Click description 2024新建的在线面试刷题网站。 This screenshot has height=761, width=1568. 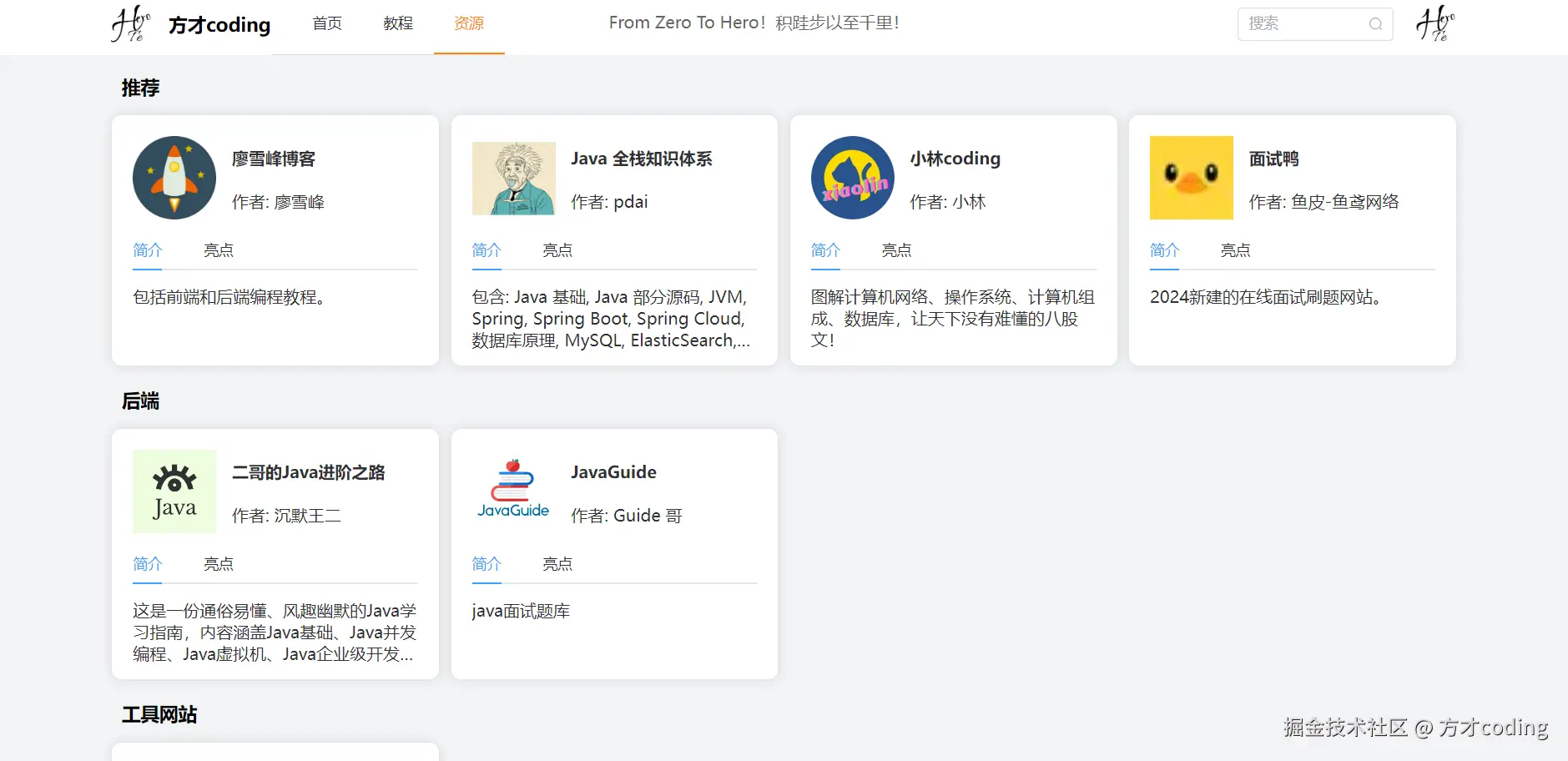click(x=1266, y=297)
